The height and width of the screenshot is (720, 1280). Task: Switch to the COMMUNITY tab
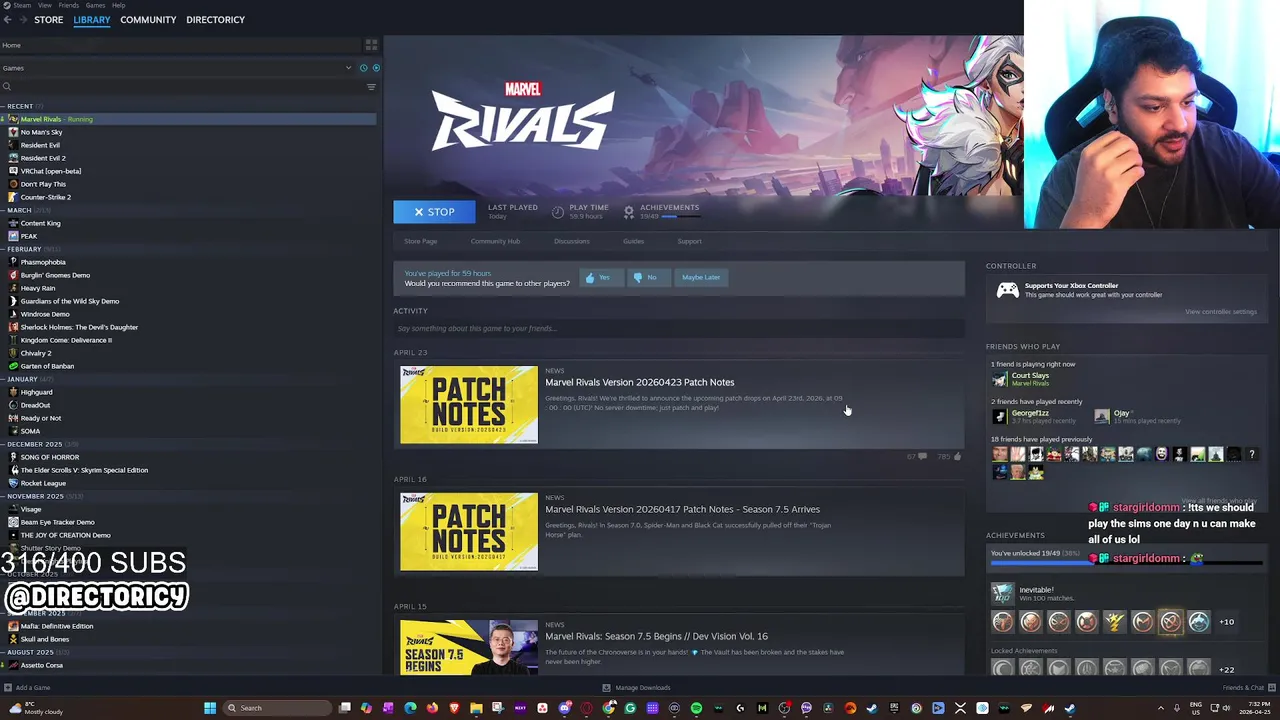coord(148,20)
